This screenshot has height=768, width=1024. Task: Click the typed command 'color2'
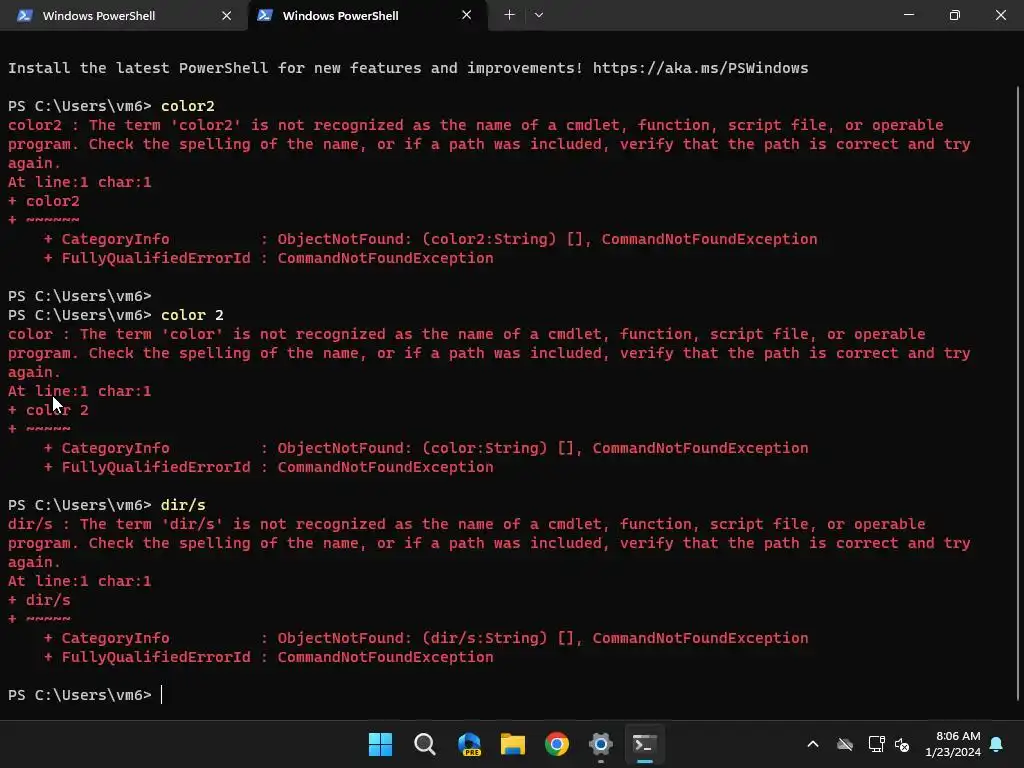188,106
